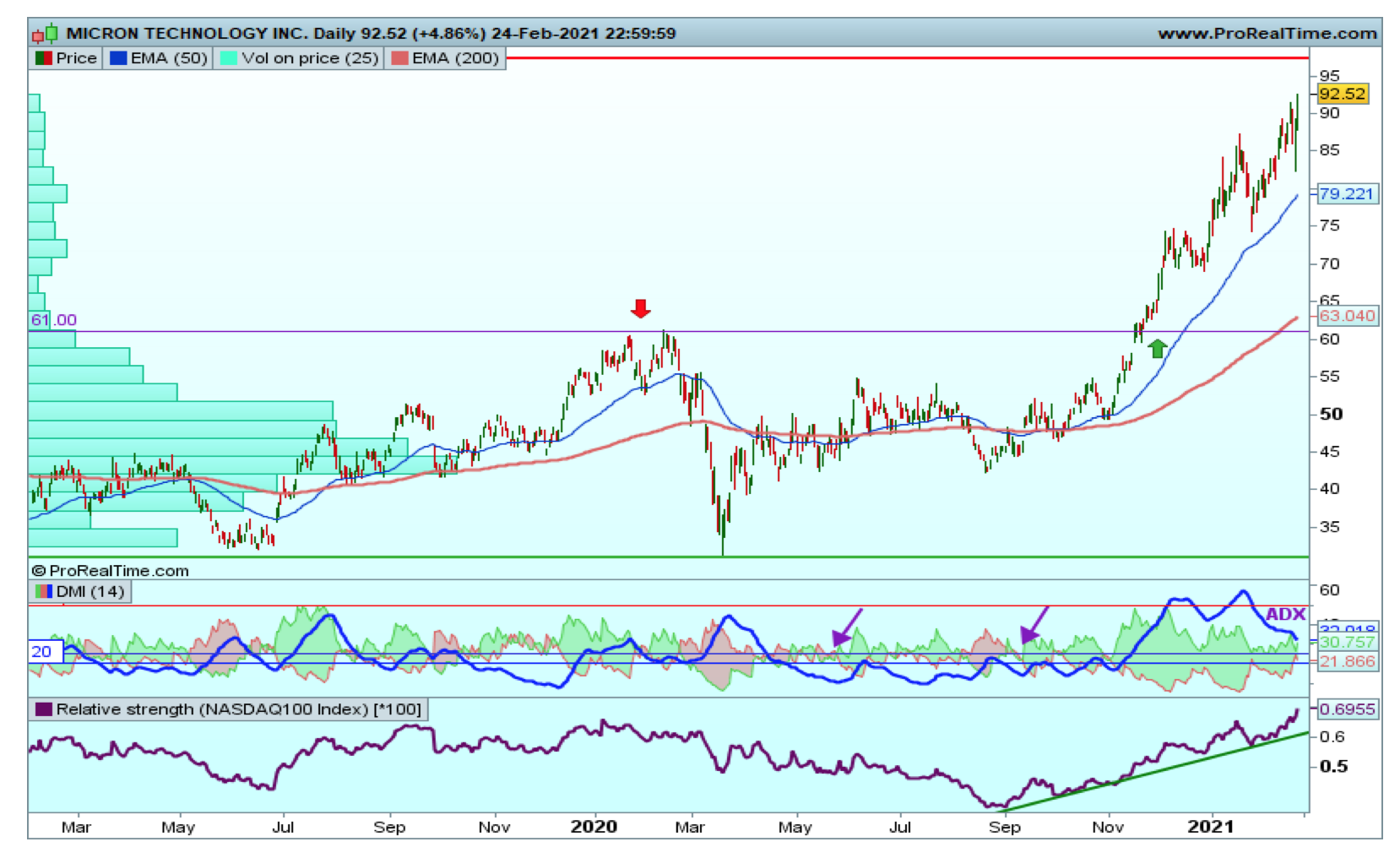Follow the www.ProRealTime.com link in the title bar
The width and height of the screenshot is (1400, 858).
(1267, 34)
